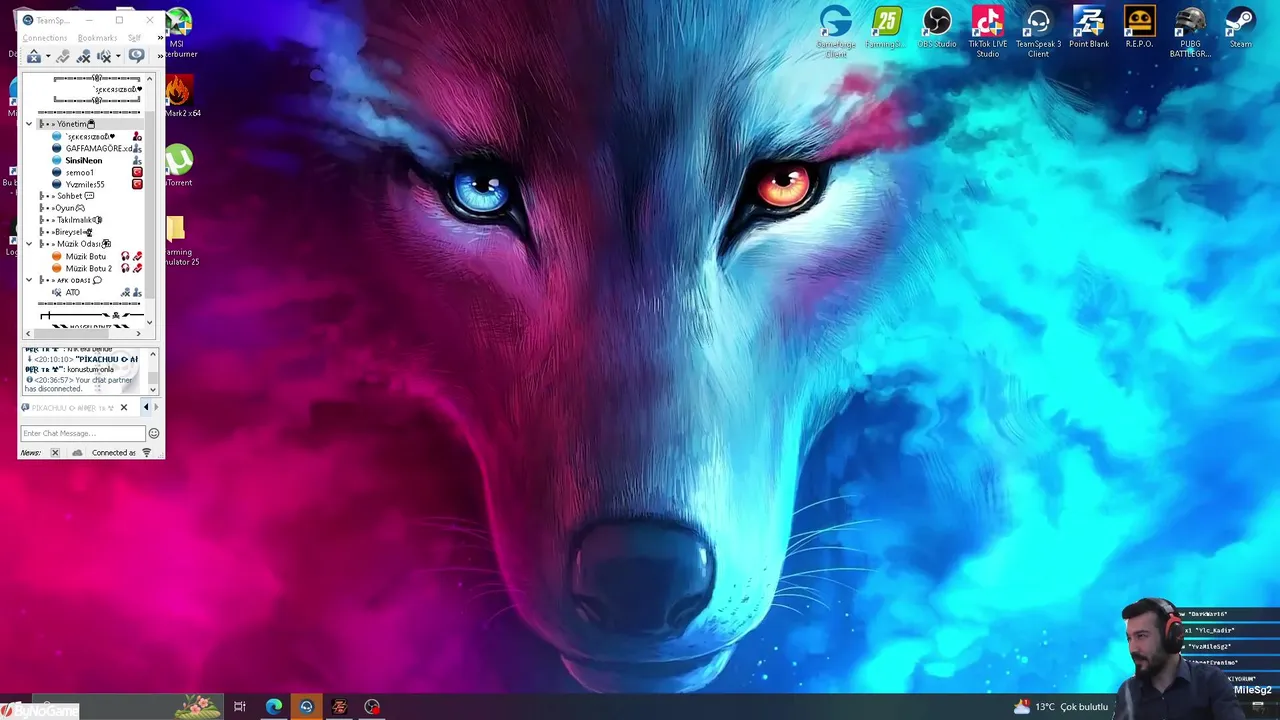Toggle Mute Microphone toolbar icon
Screen dimensions: 1280x720
[84, 56]
